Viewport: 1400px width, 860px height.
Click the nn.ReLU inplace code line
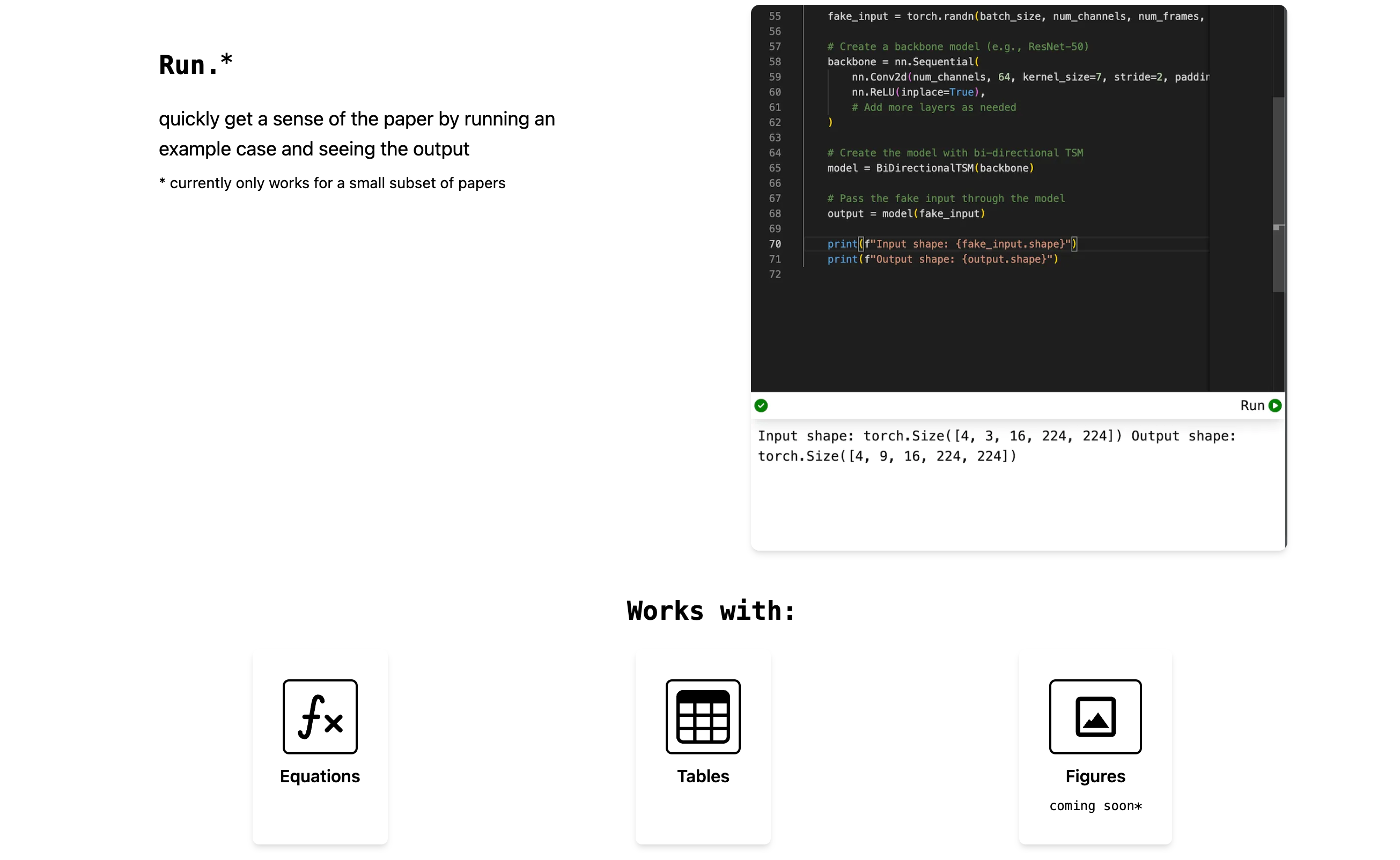click(x=917, y=92)
